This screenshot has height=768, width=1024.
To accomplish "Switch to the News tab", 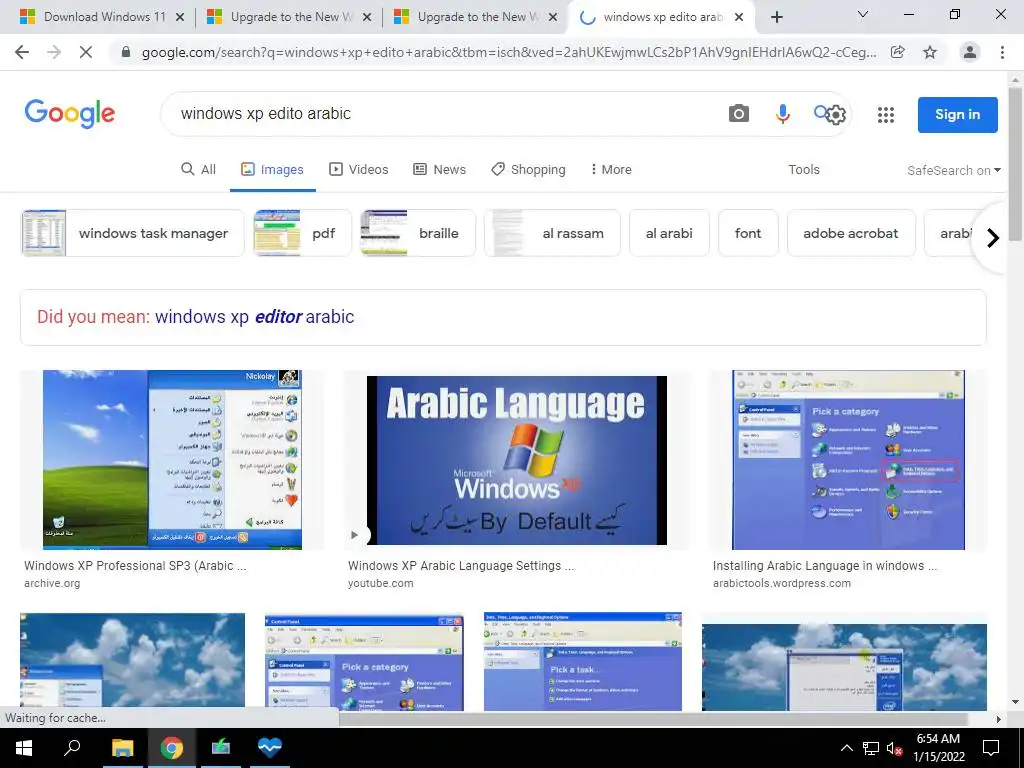I will click(x=440, y=169).
